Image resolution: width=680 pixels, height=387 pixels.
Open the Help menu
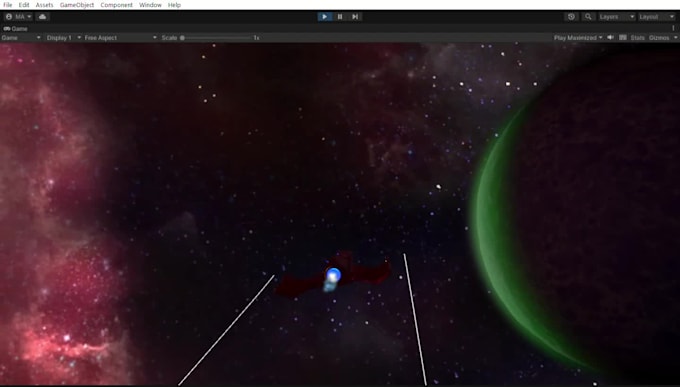click(174, 5)
